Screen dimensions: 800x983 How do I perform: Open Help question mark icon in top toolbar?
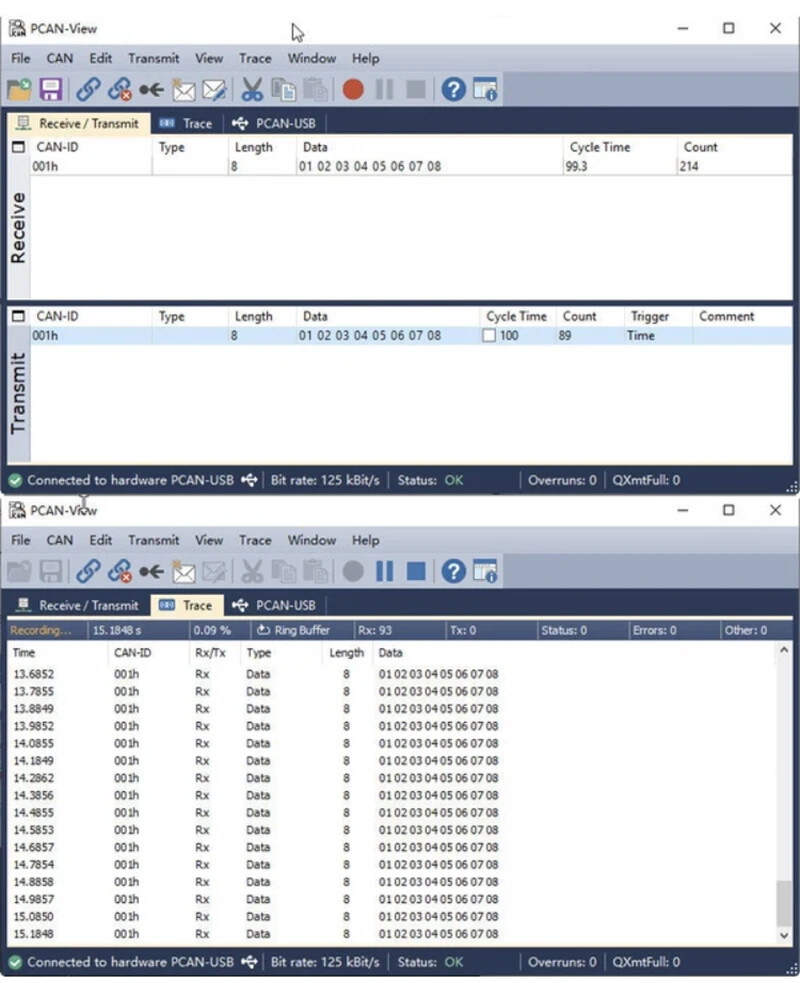coord(453,90)
